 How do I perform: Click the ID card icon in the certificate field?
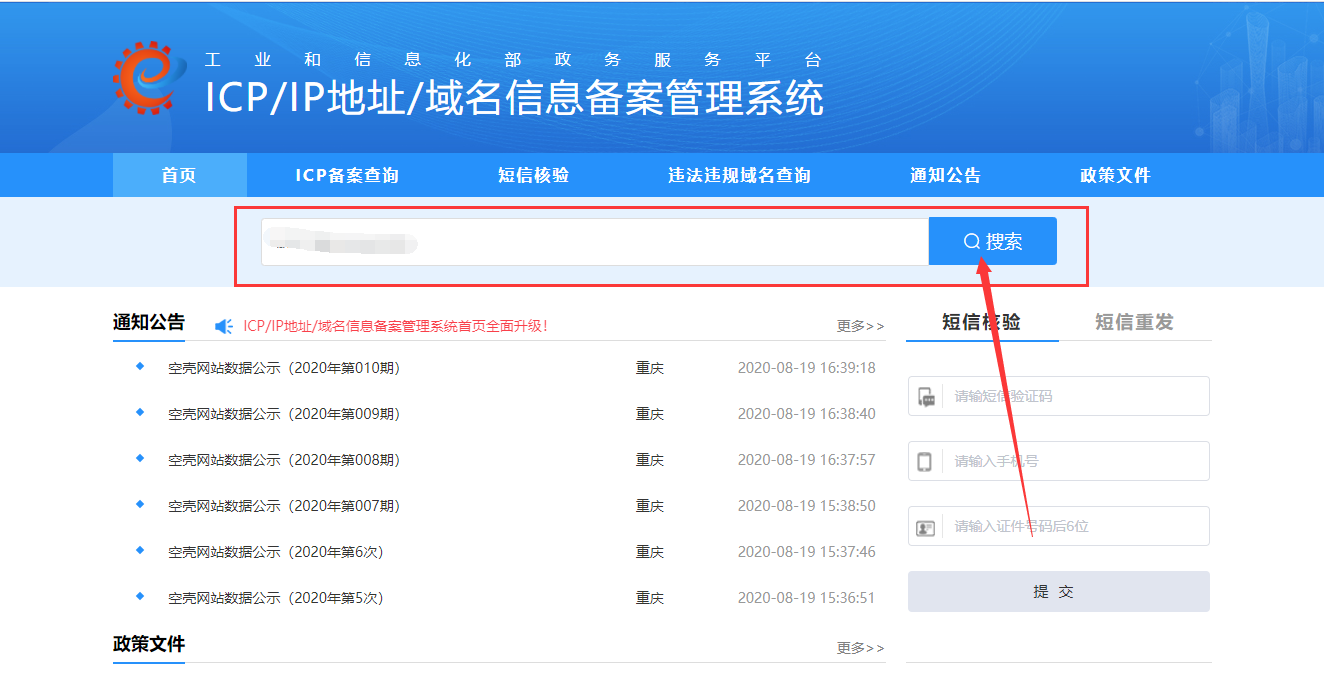[x=926, y=527]
